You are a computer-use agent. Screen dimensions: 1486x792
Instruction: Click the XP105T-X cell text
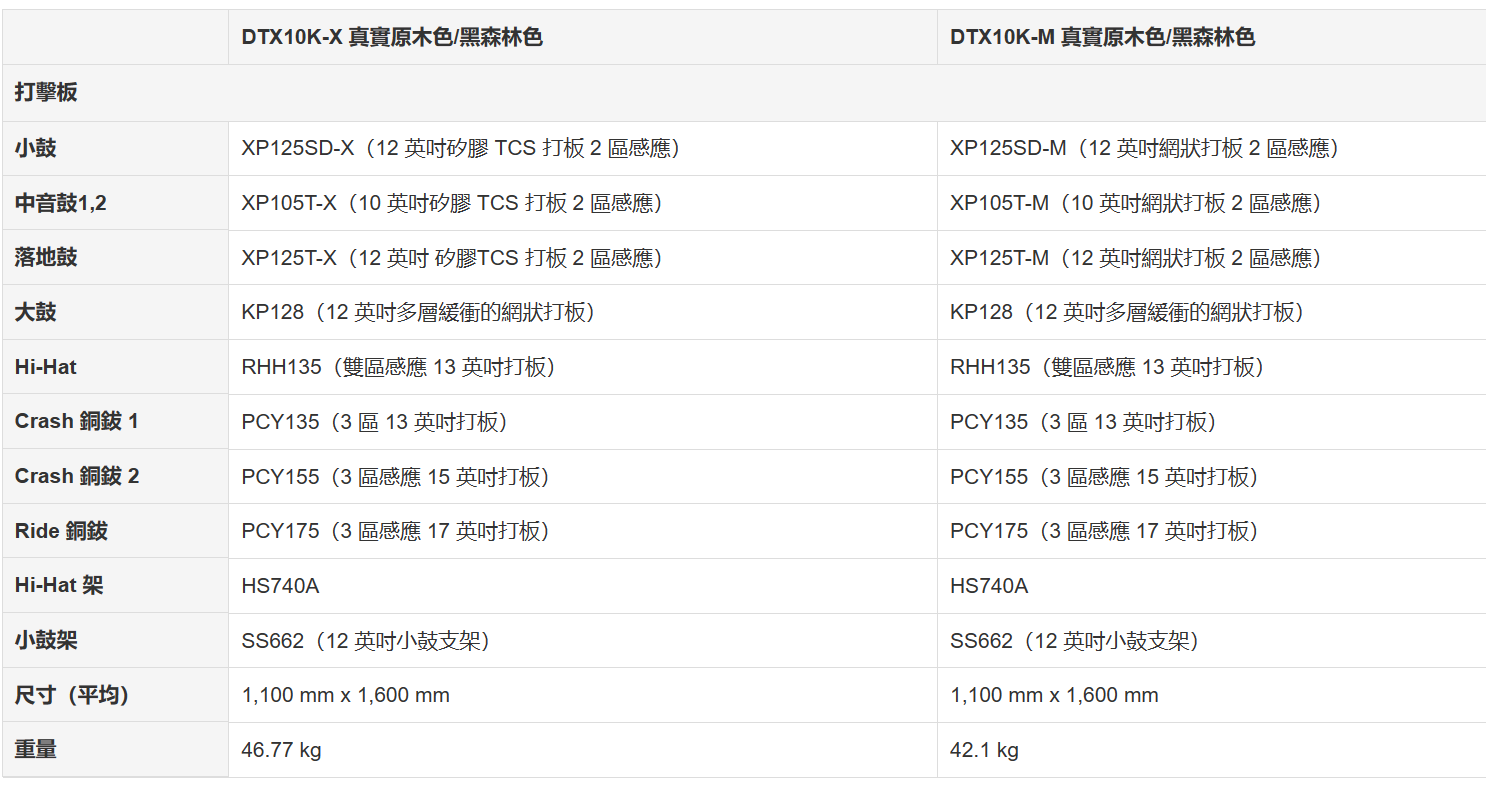(452, 203)
